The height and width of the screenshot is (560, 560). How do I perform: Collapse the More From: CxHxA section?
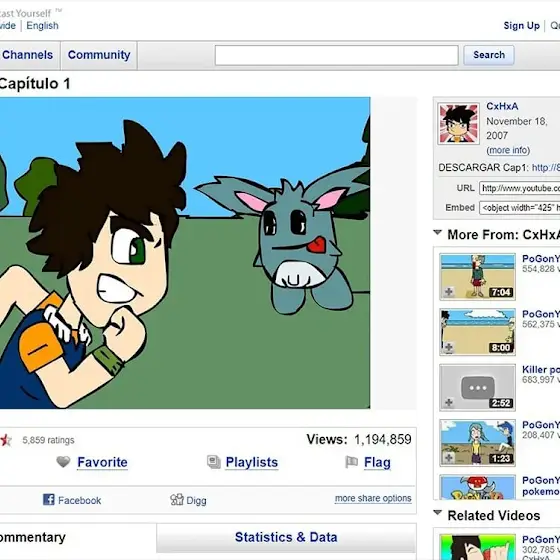(x=438, y=232)
